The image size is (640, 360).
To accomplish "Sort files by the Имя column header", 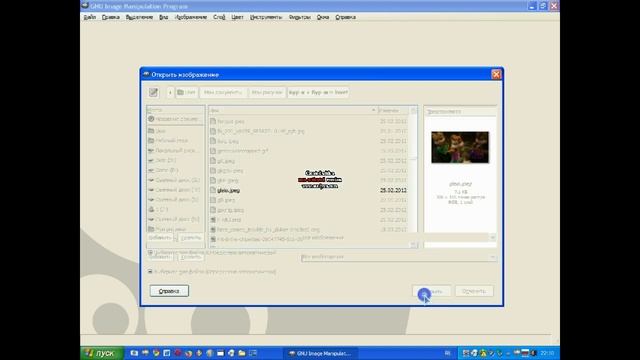I will pos(293,111).
